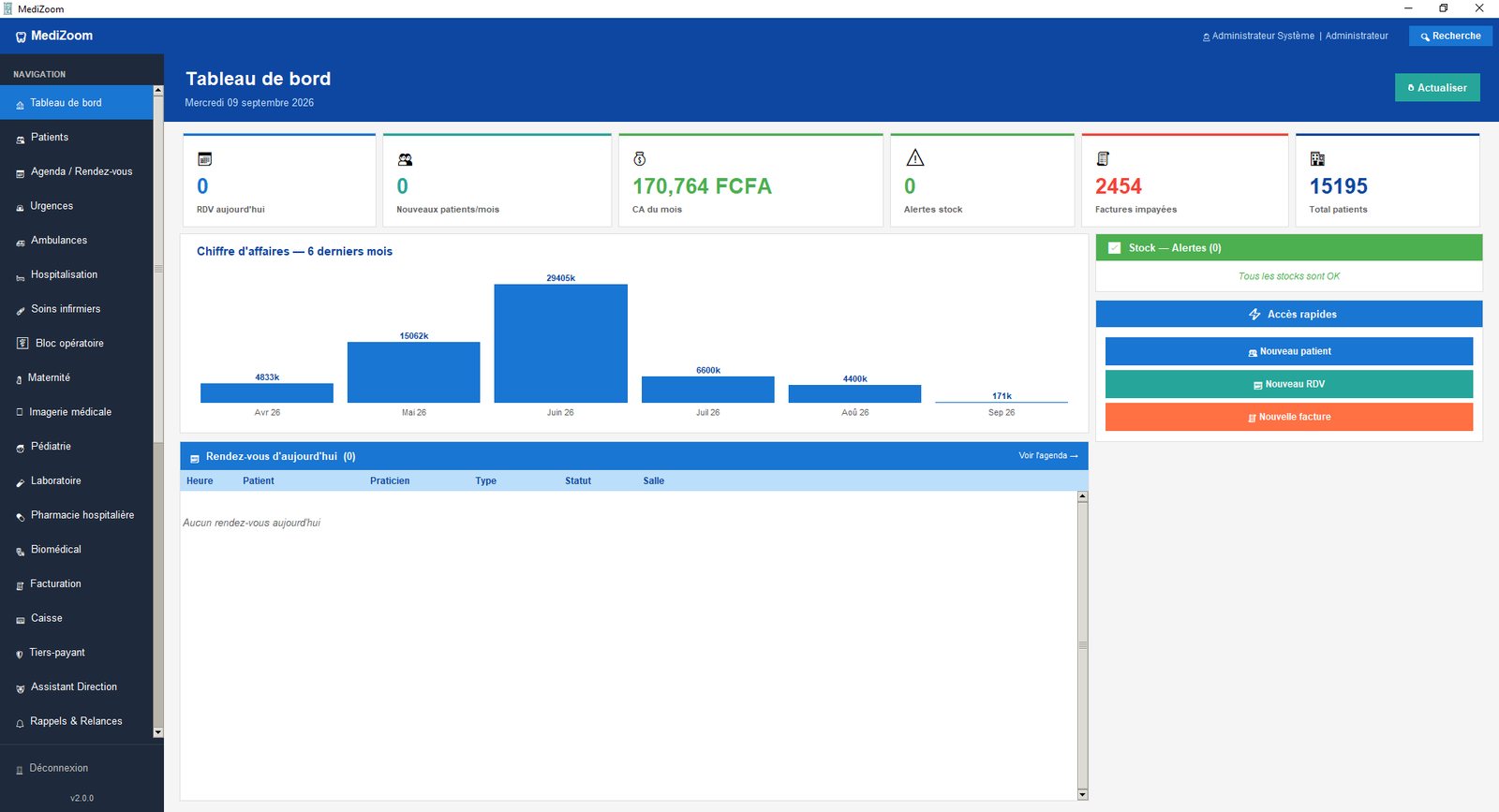The width and height of the screenshot is (1499, 812).
Task: Open the Rappels & Relances bell icon
Action: 20,723
